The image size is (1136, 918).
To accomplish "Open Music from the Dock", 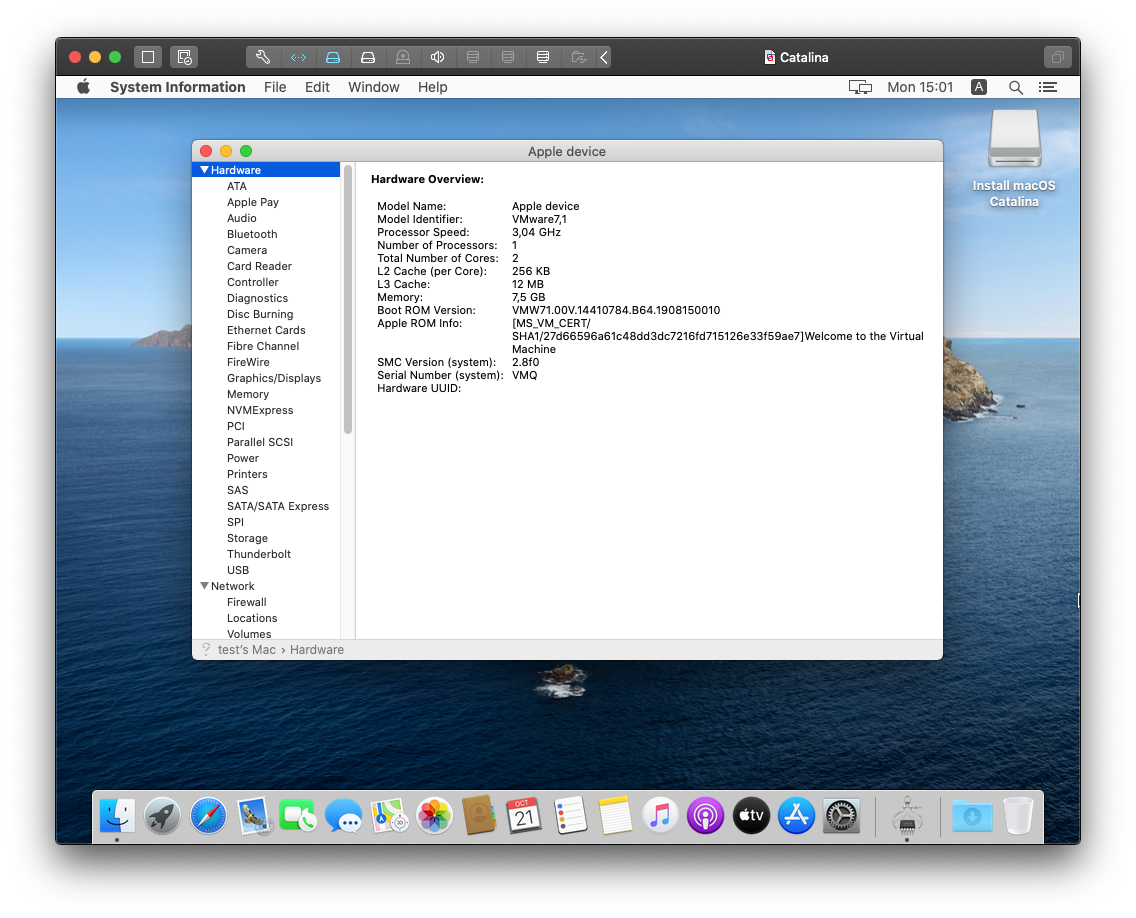I will tap(660, 817).
